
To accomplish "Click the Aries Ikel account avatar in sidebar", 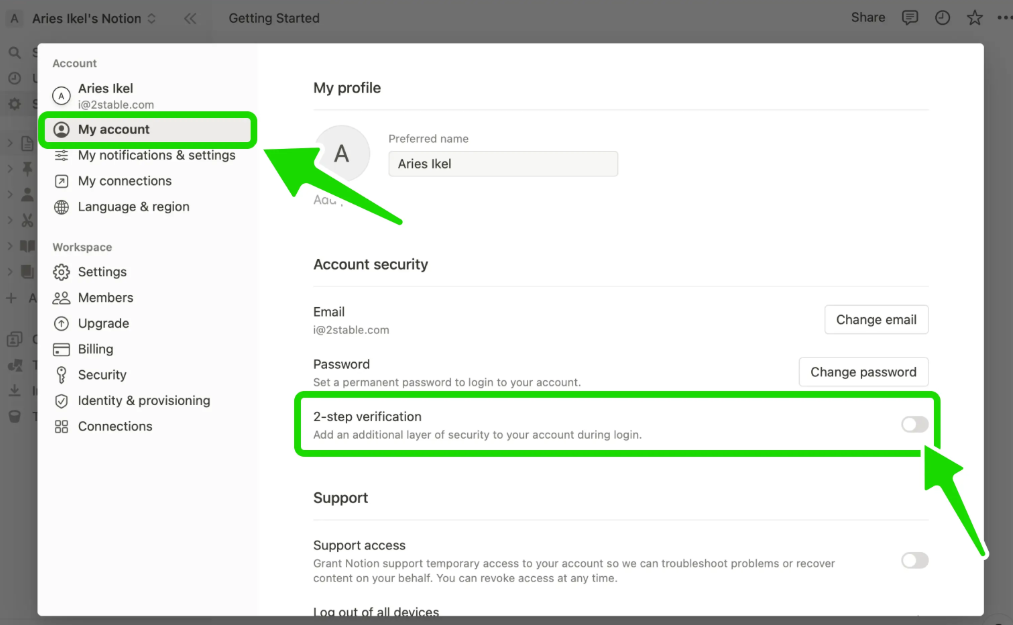I will (x=61, y=96).
